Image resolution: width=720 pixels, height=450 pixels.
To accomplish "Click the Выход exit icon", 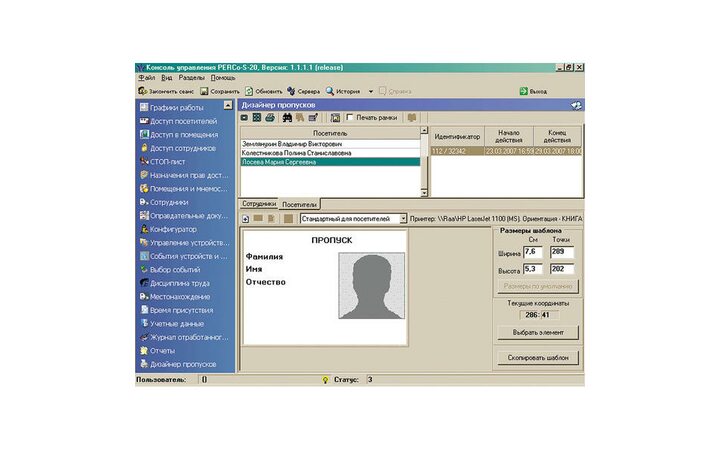I will (524, 91).
